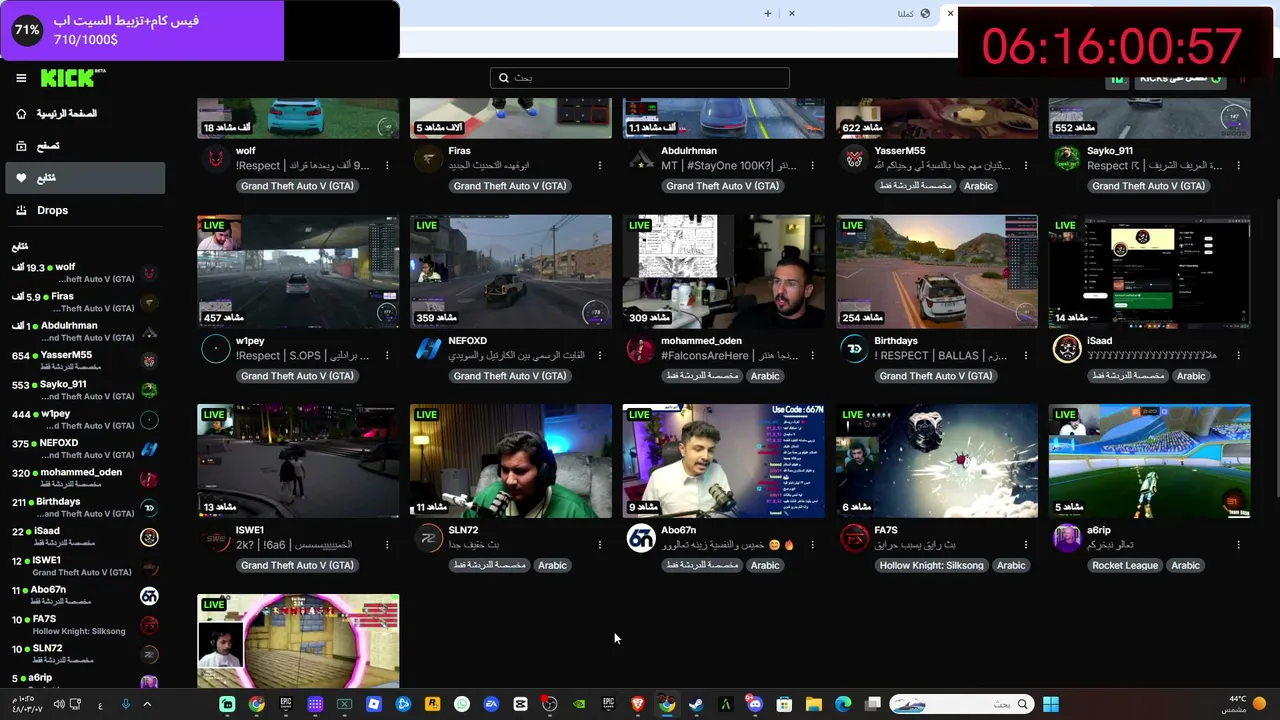Open options menu for NEFOXD stream card
The width and height of the screenshot is (1280, 720).
pyautogui.click(x=600, y=355)
